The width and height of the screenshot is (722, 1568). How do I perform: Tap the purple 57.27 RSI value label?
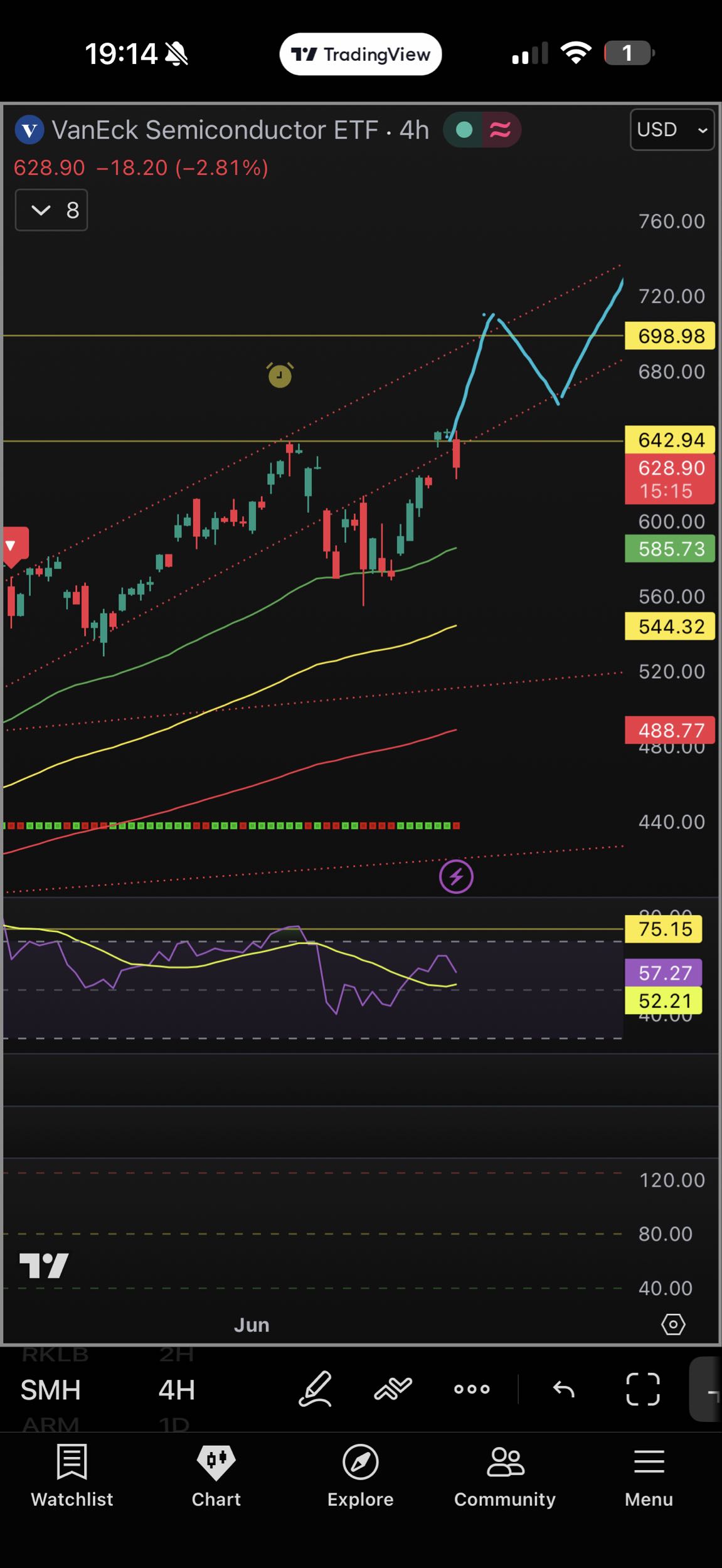[664, 973]
